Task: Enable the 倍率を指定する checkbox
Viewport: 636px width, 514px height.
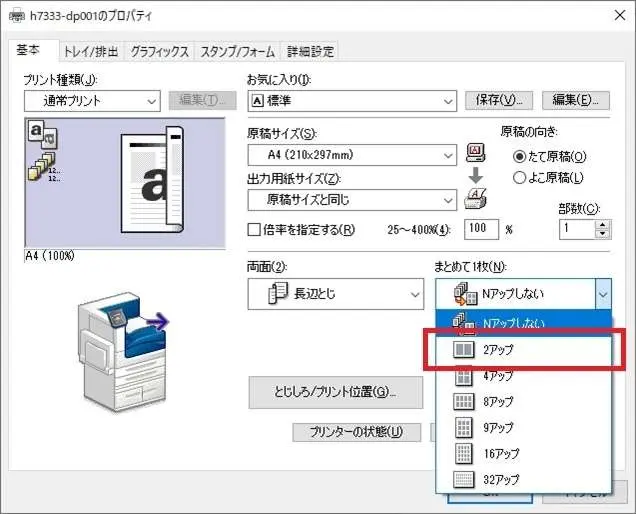Action: (x=254, y=229)
